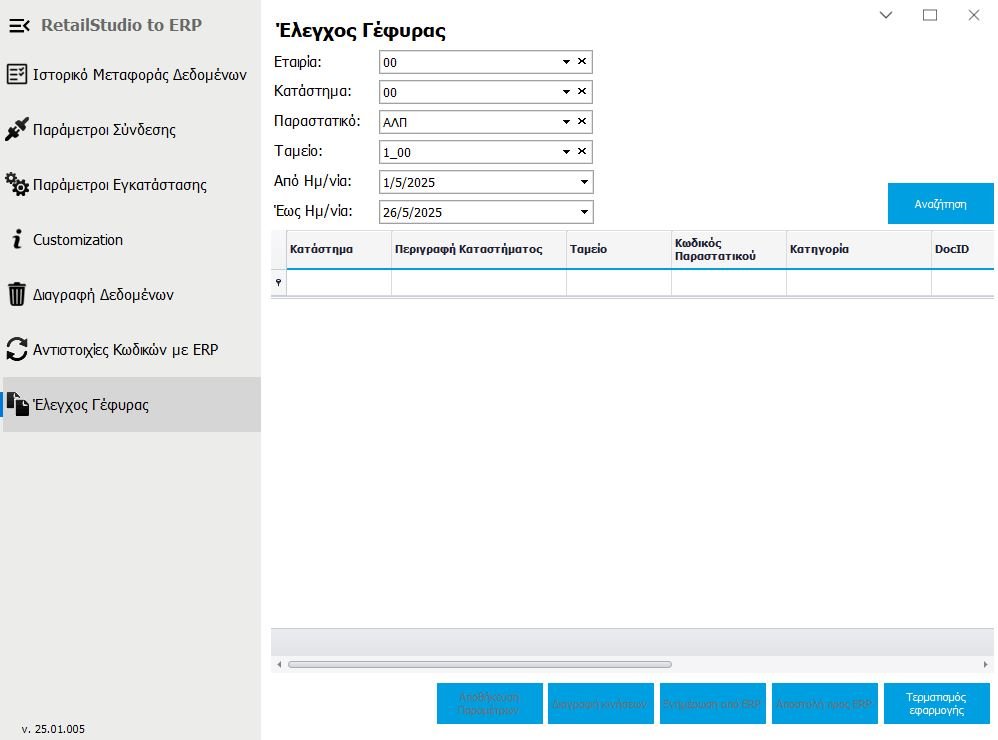Viewport: 998px width, 740px height.
Task: Click the plug icon for Παράμετροι Σύνδεσης
Action: click(17, 130)
